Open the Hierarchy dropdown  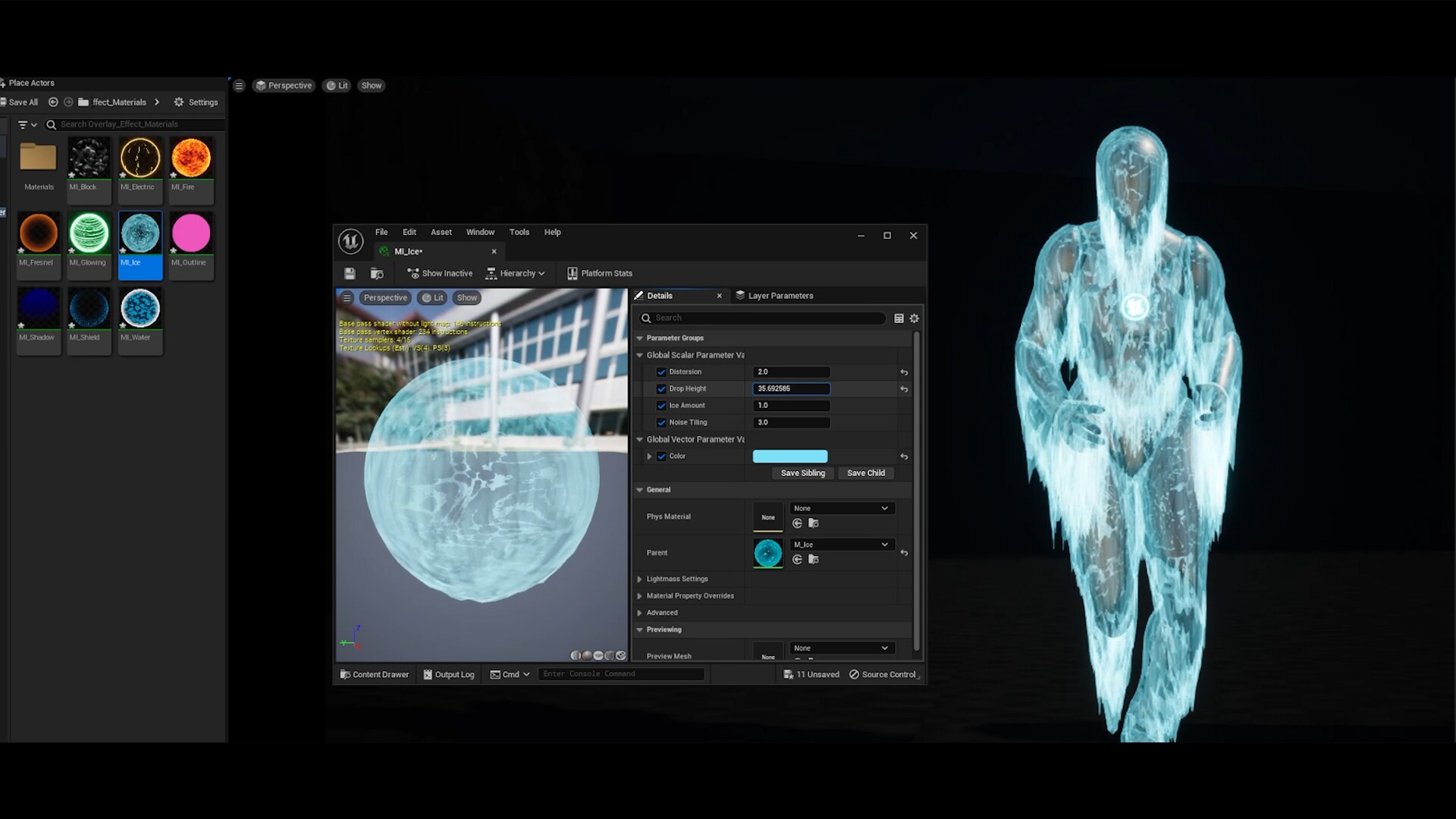pos(516,273)
